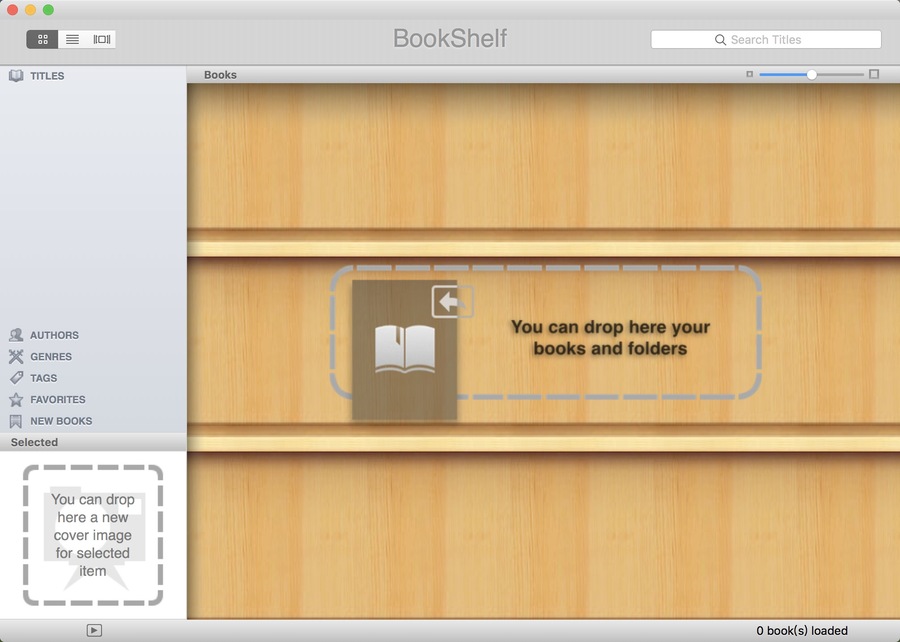This screenshot has height=642, width=900.
Task: Open the GENRES sidebar section
Action: point(51,357)
